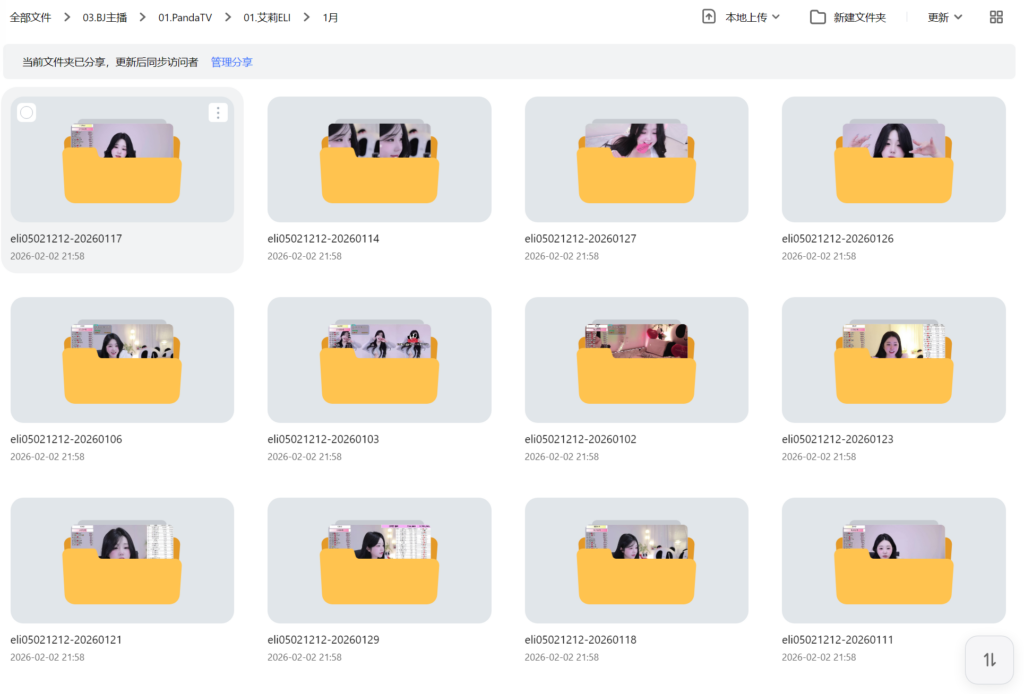Viewport: 1024px width, 694px height.
Task: Click the 管理分享 link
Action: pos(231,62)
